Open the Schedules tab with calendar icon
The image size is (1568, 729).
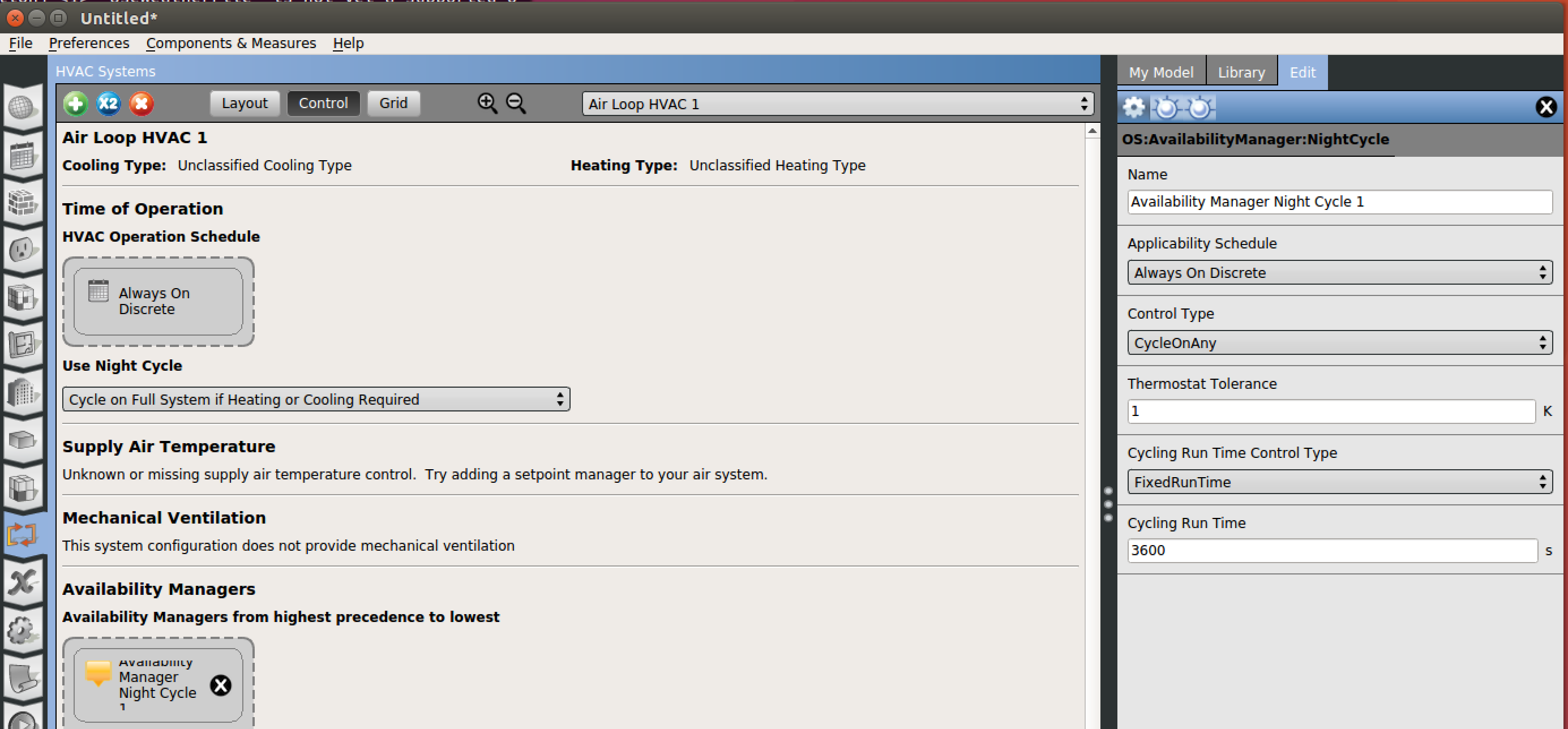pos(23,156)
